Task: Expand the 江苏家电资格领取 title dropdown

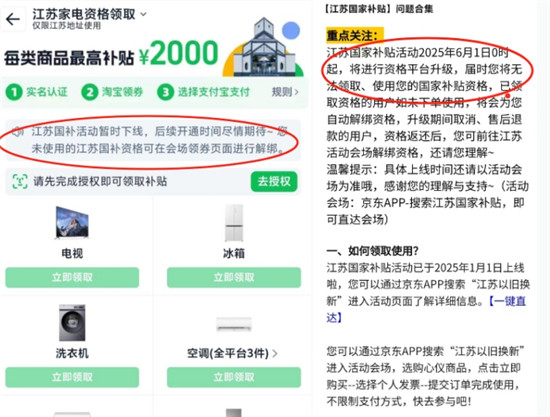Action: click(x=143, y=14)
